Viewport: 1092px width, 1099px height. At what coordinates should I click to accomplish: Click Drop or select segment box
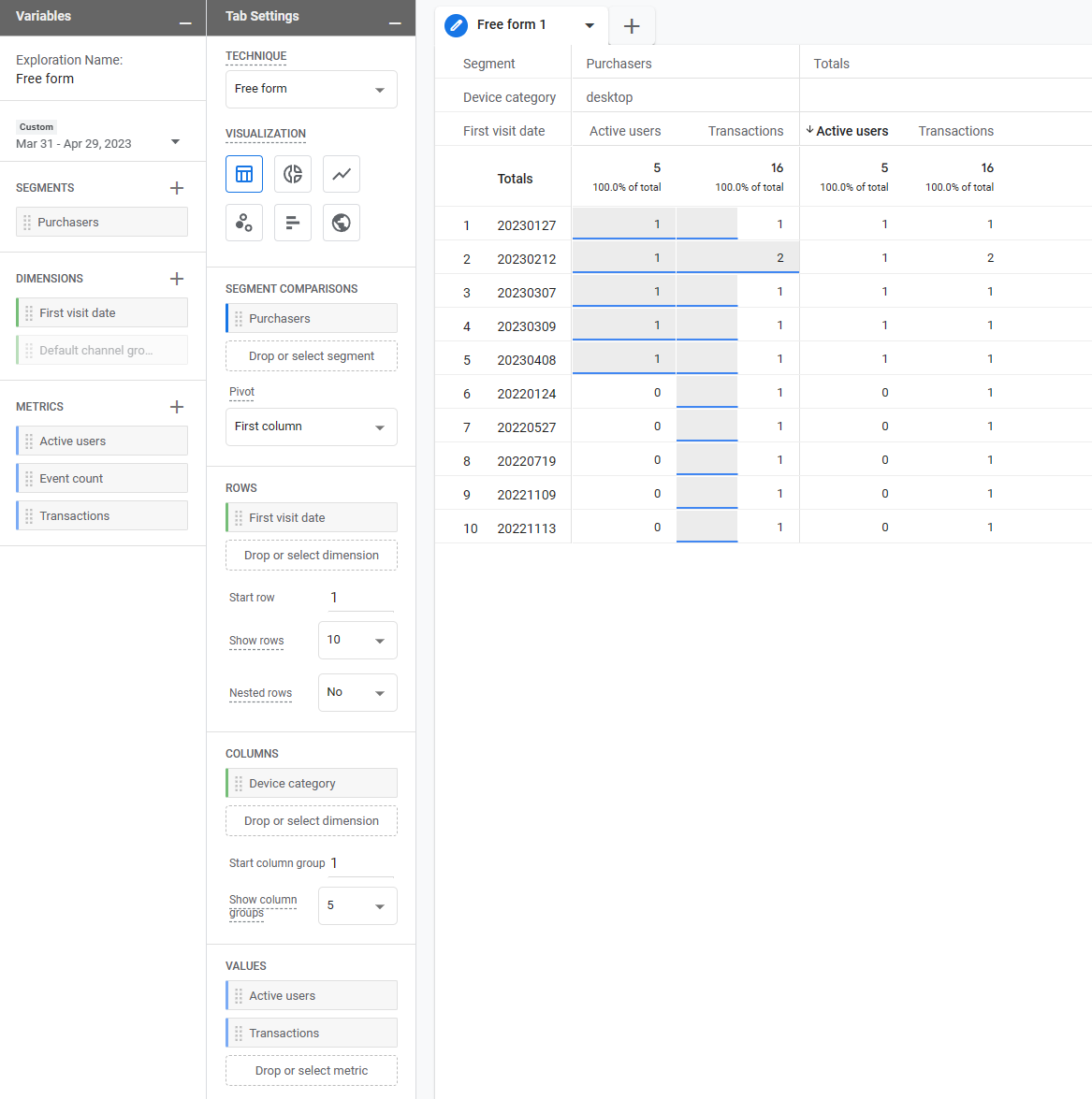click(312, 356)
